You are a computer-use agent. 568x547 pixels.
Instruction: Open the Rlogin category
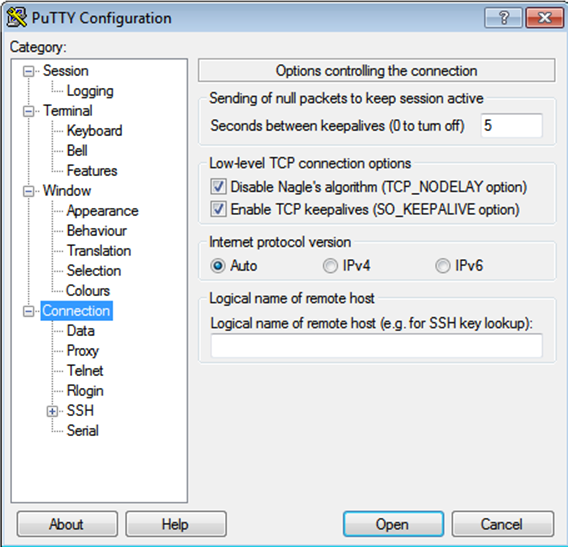coord(85,391)
